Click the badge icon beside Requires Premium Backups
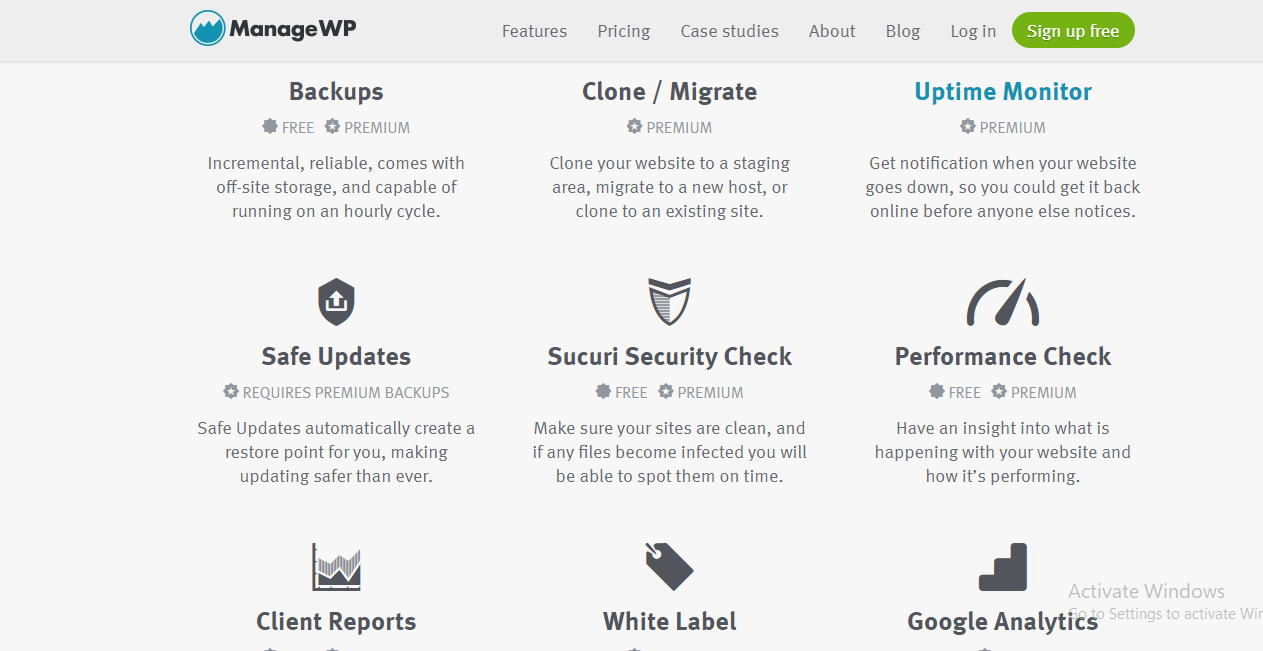The width and height of the screenshot is (1263, 651). click(231, 392)
